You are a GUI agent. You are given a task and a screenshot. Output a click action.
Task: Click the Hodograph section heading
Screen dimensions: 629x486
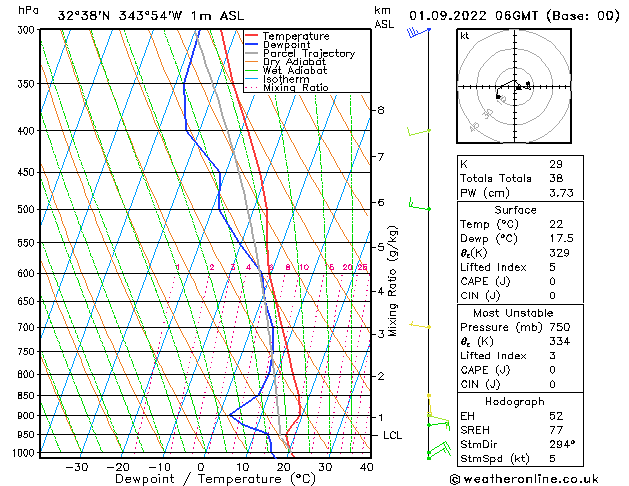pyautogui.click(x=515, y=401)
